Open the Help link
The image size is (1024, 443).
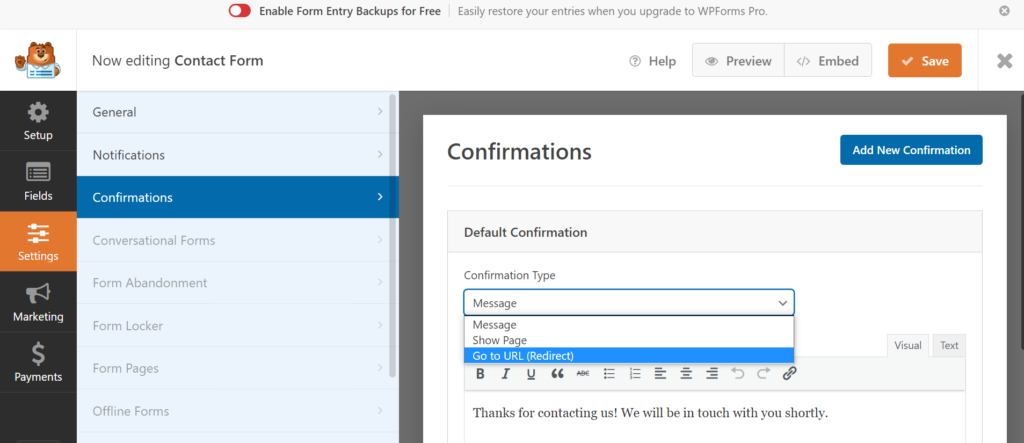652,61
